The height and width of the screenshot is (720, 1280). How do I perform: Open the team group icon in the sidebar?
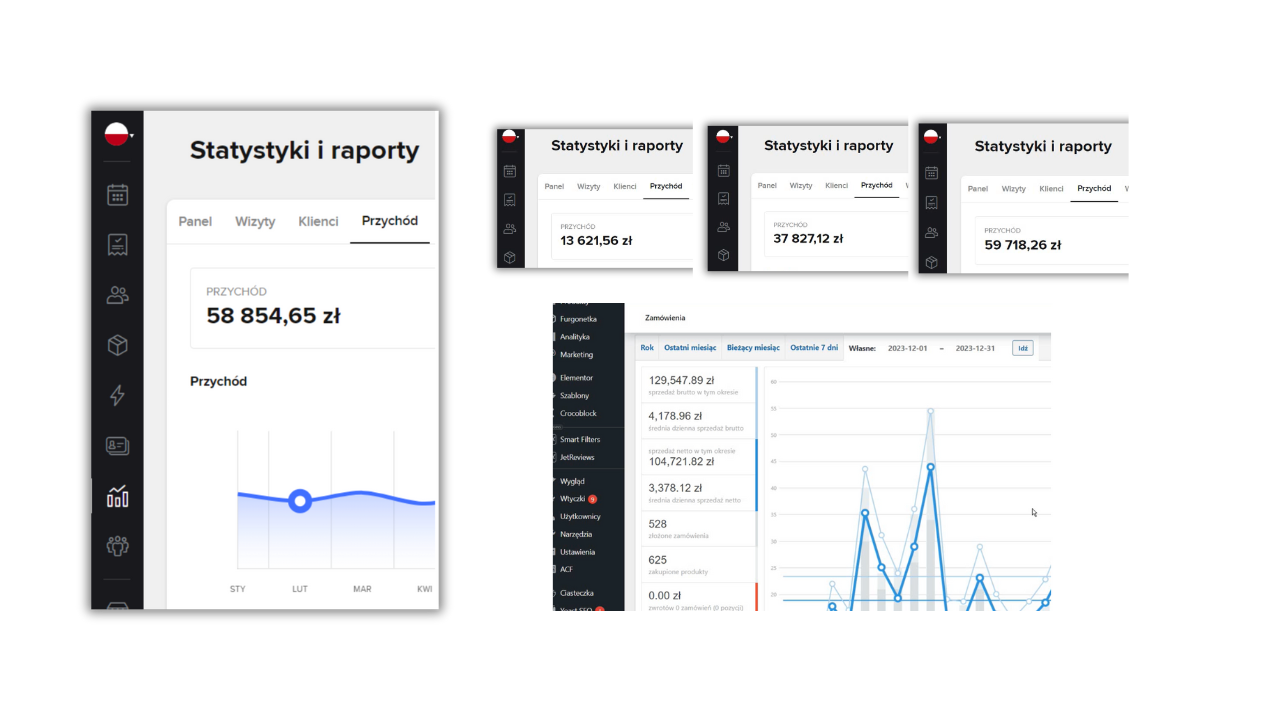tap(117, 546)
